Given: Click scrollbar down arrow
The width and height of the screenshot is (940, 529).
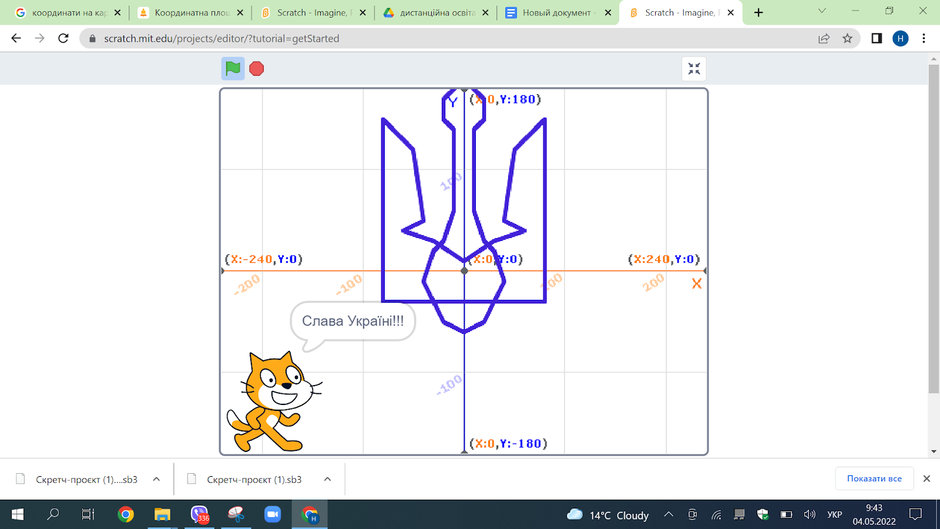Looking at the screenshot, I should pos(933,452).
